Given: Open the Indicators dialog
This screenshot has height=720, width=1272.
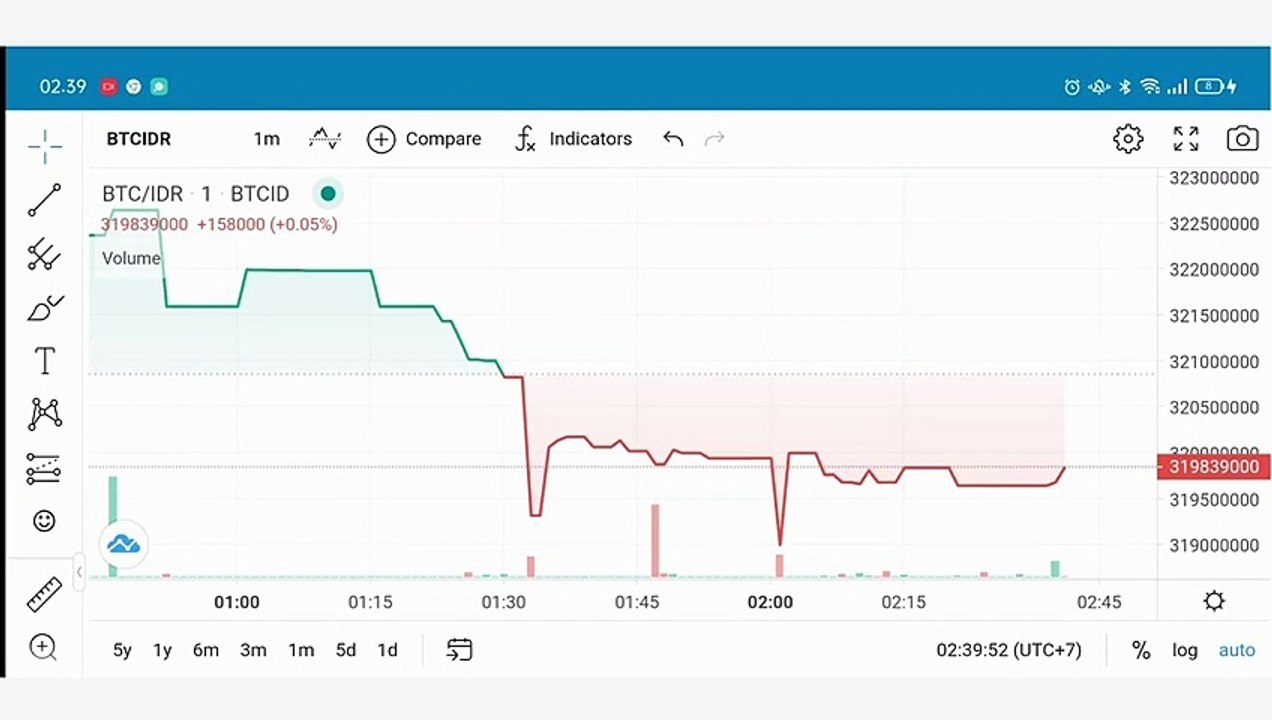Looking at the screenshot, I should pyautogui.click(x=573, y=139).
